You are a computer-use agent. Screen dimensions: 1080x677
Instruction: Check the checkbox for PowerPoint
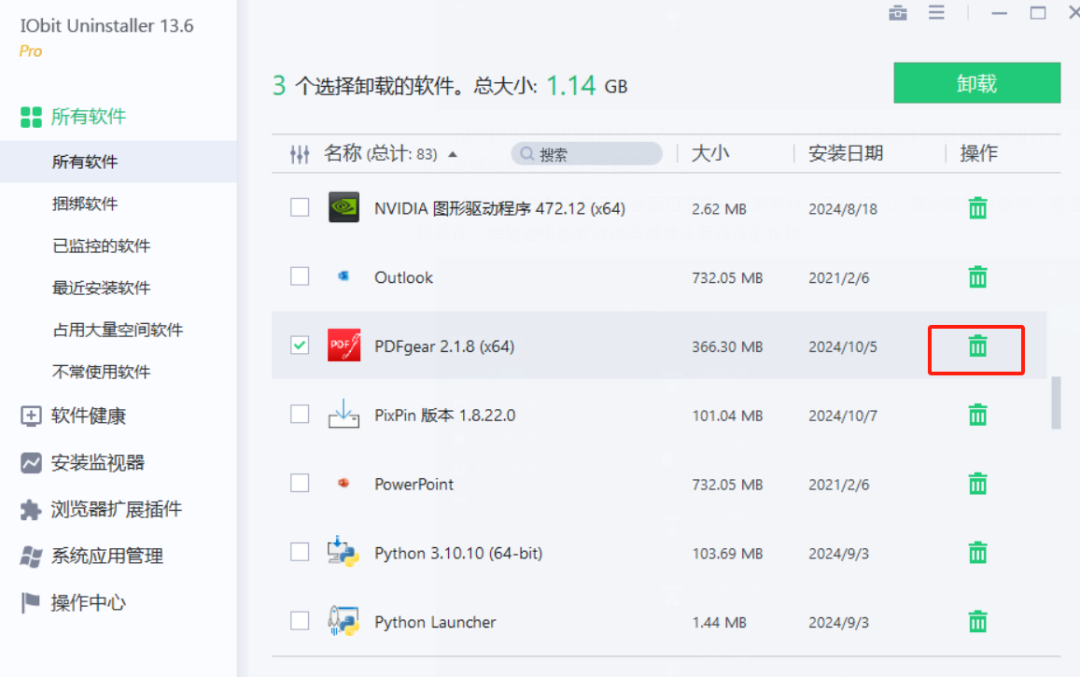(x=299, y=483)
